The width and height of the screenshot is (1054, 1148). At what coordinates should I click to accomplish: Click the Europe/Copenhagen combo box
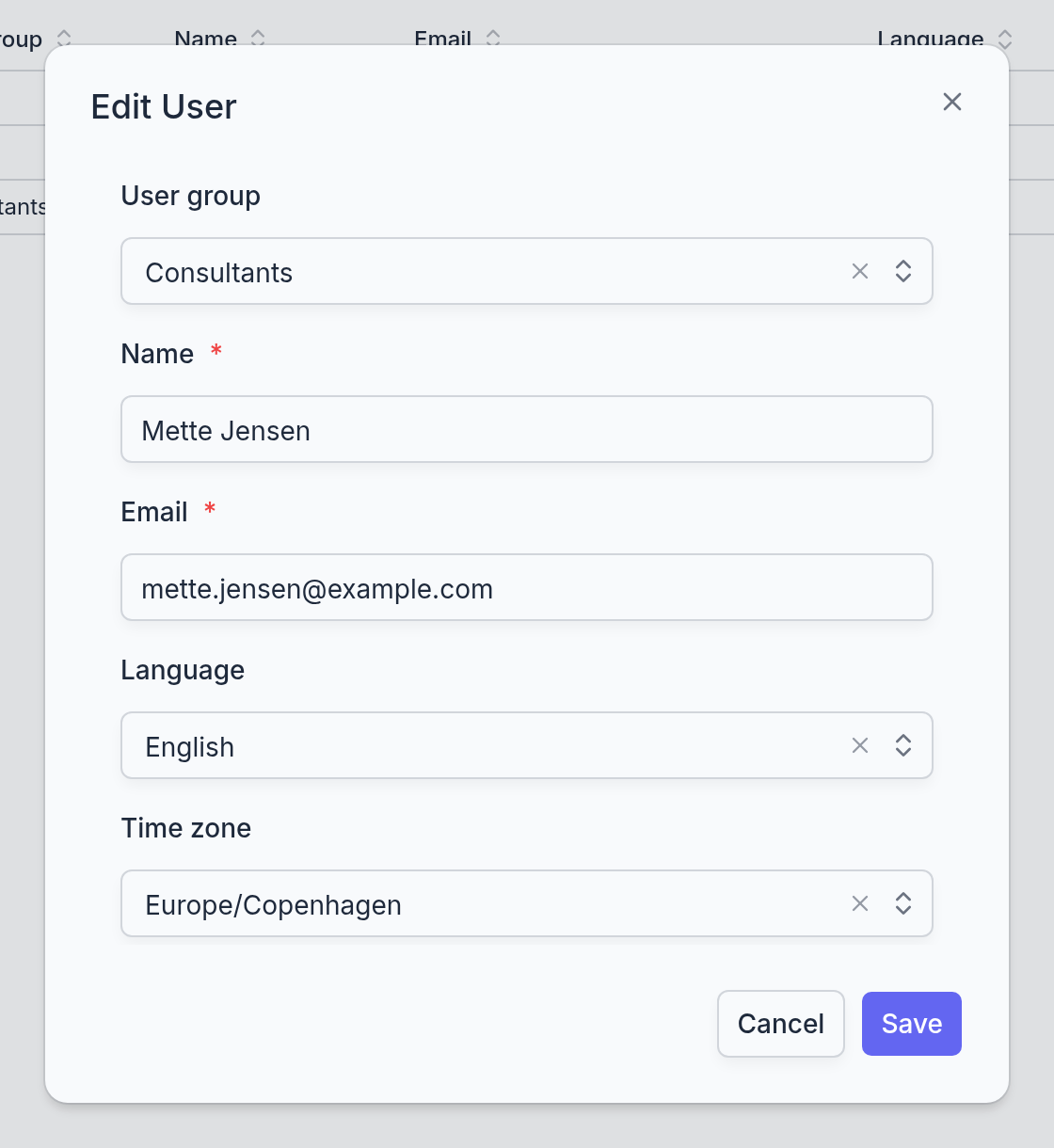pyautogui.click(x=527, y=903)
